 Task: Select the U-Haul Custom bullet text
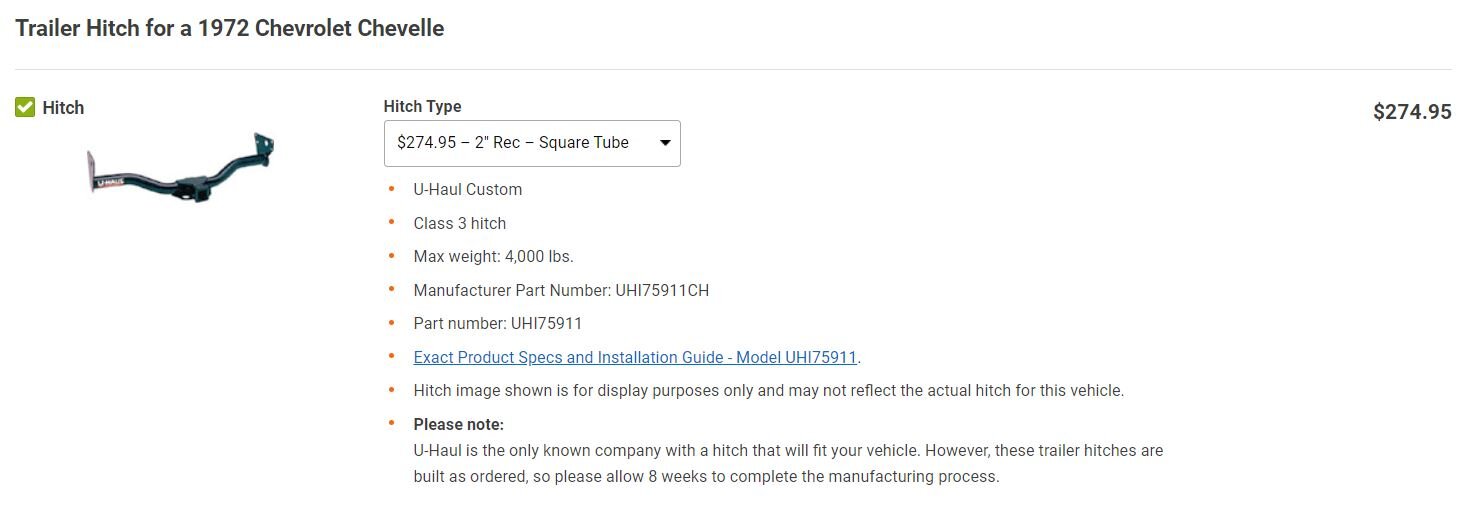468,190
